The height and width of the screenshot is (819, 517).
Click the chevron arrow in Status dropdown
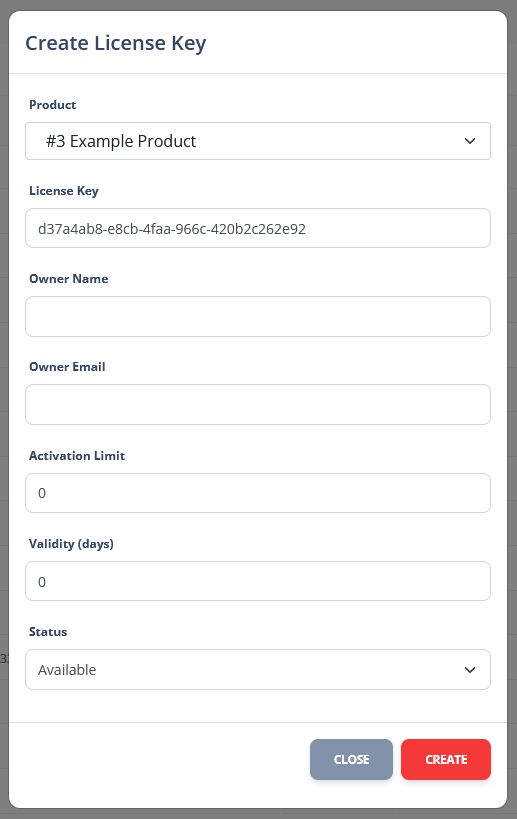pos(469,670)
